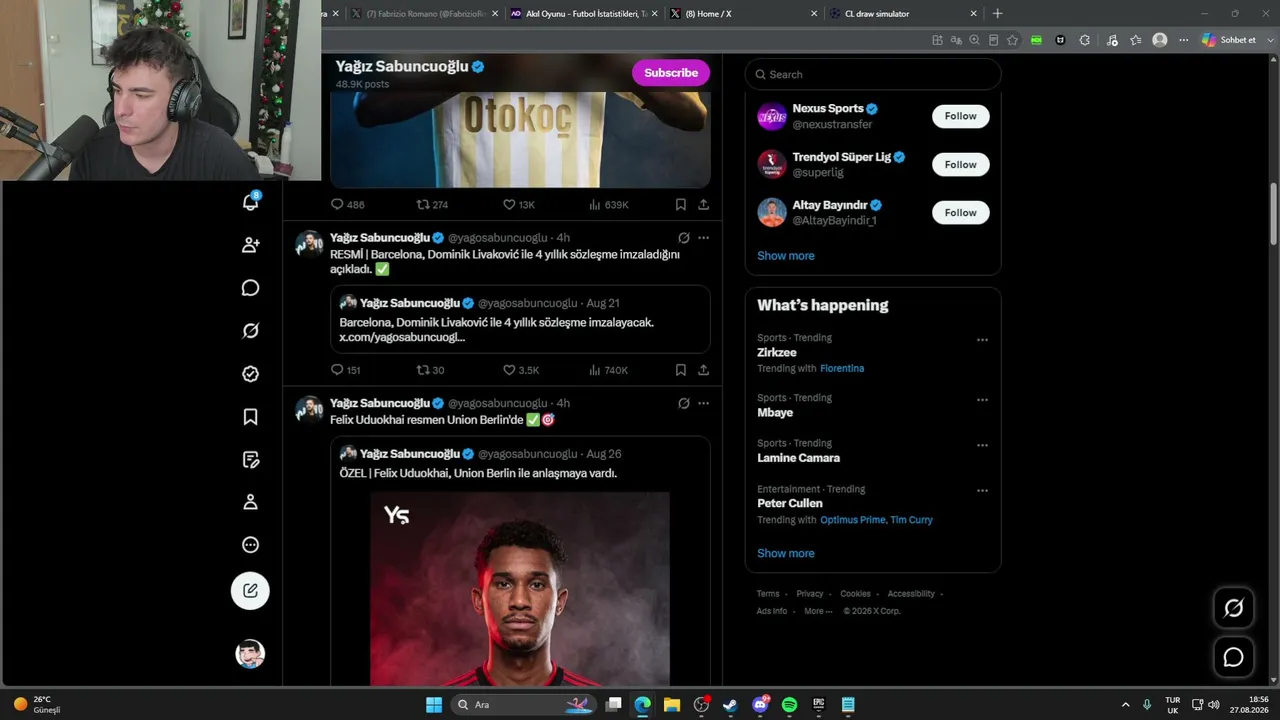Open the browser extensions puzzle icon
Image resolution: width=1280 pixels, height=720 pixels.
1084,40
